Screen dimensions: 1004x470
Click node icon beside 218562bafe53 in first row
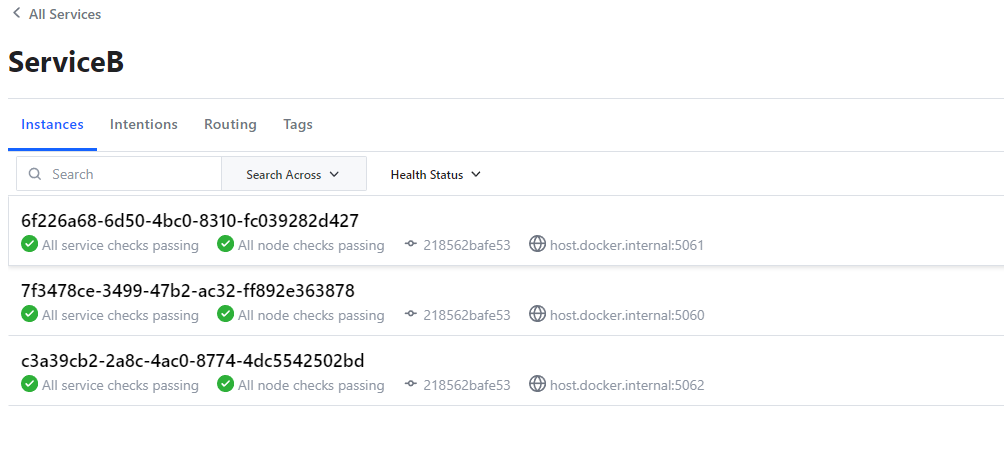[x=410, y=245]
